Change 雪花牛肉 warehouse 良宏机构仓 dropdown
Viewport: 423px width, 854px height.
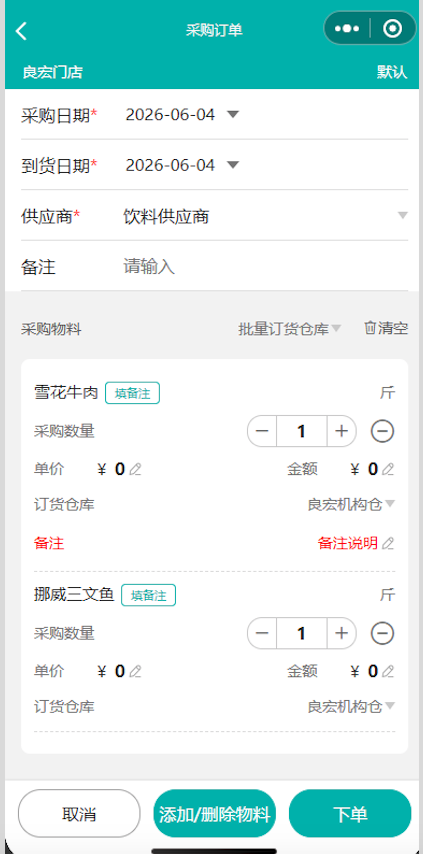coord(351,505)
